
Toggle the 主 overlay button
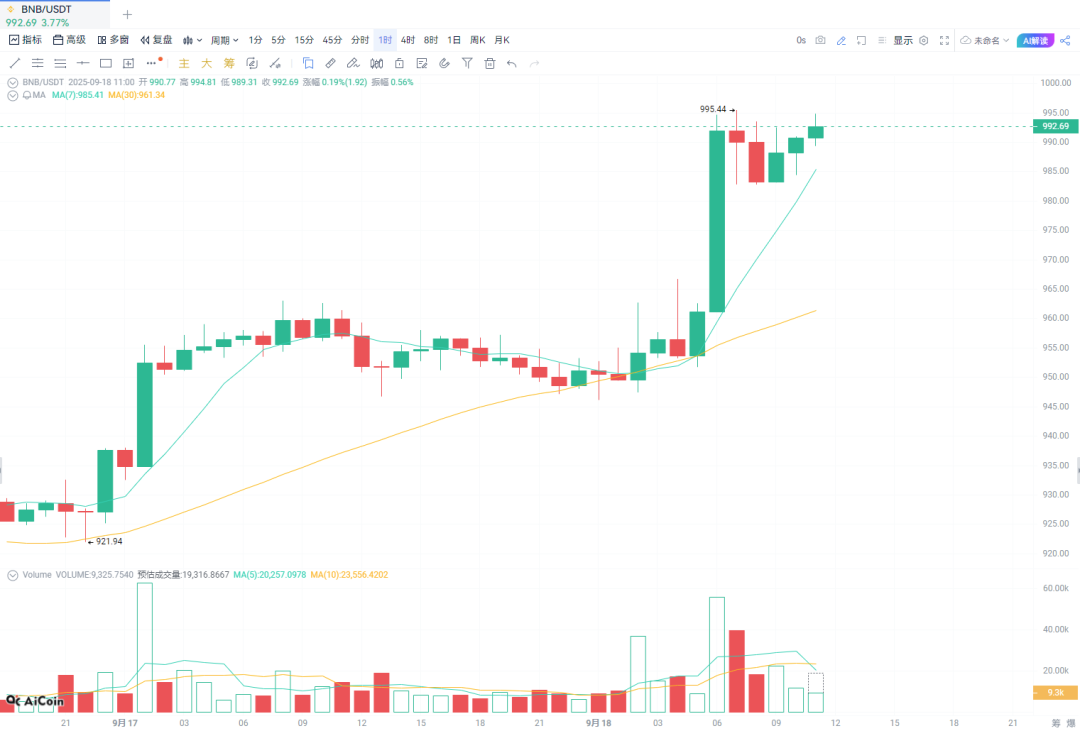tap(183, 63)
